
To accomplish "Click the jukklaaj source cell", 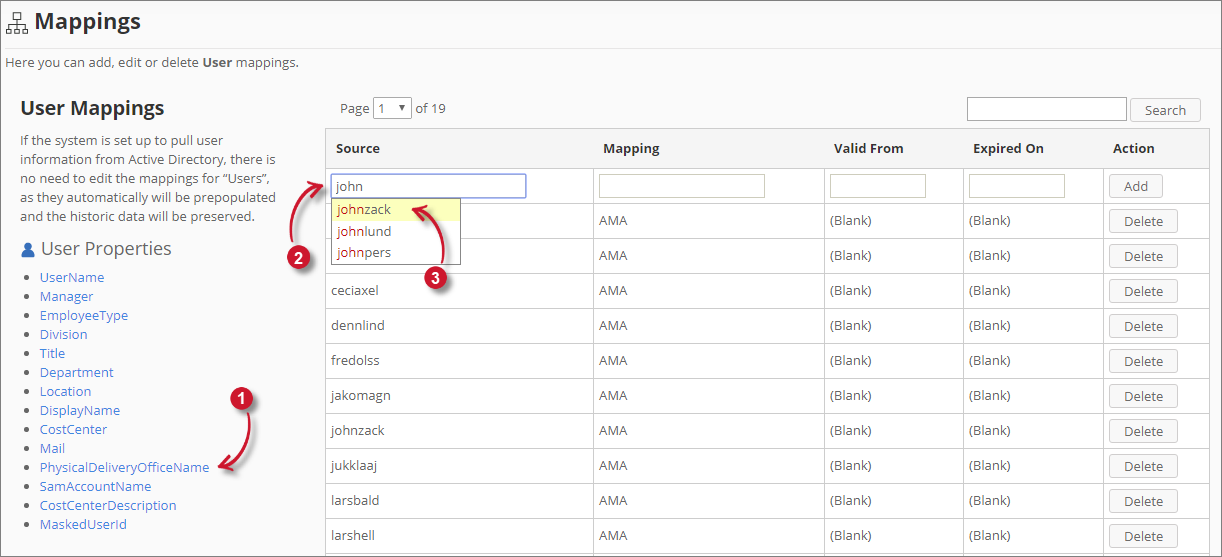I will pos(460,466).
